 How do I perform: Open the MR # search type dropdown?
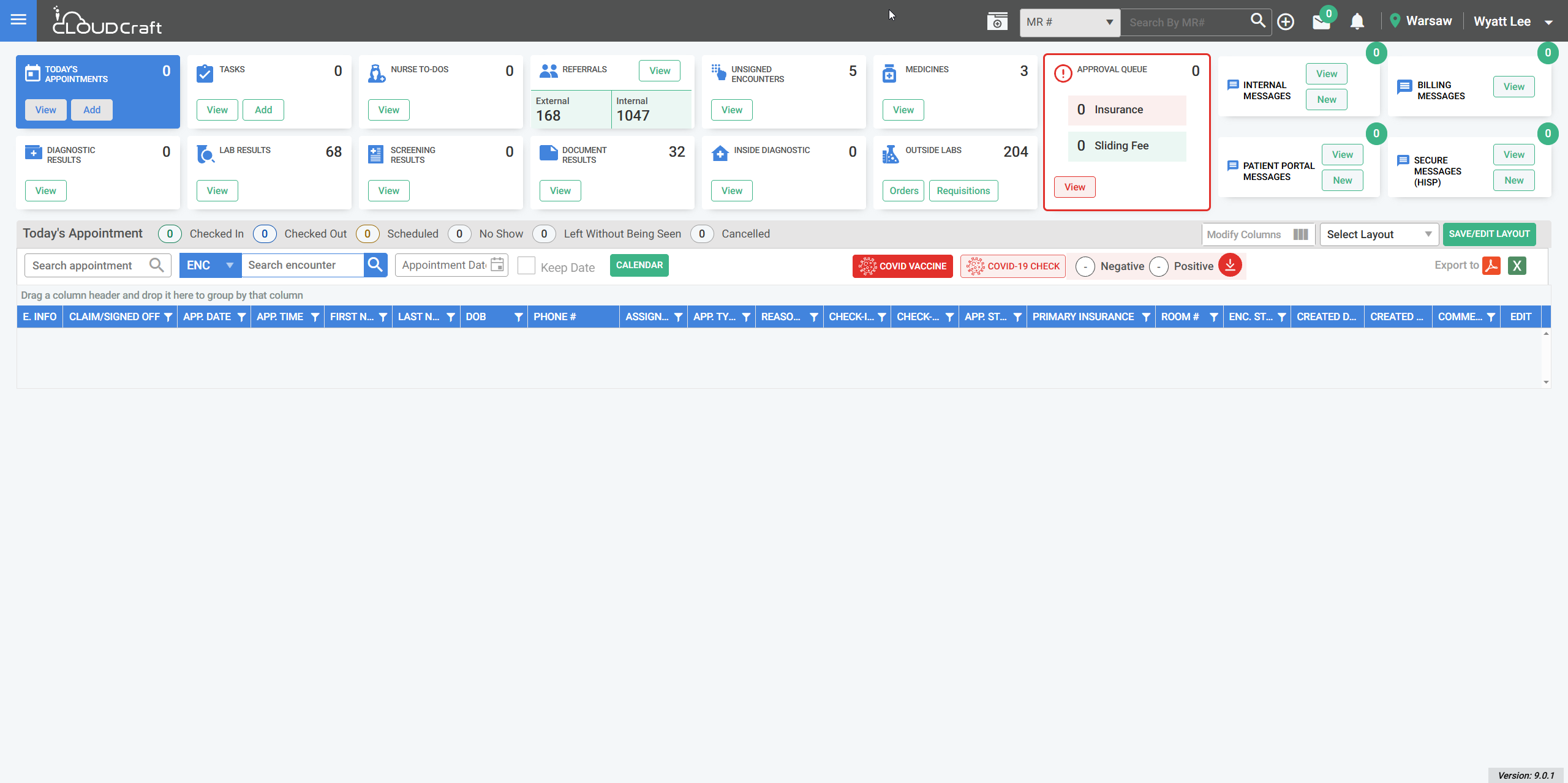pos(1069,23)
